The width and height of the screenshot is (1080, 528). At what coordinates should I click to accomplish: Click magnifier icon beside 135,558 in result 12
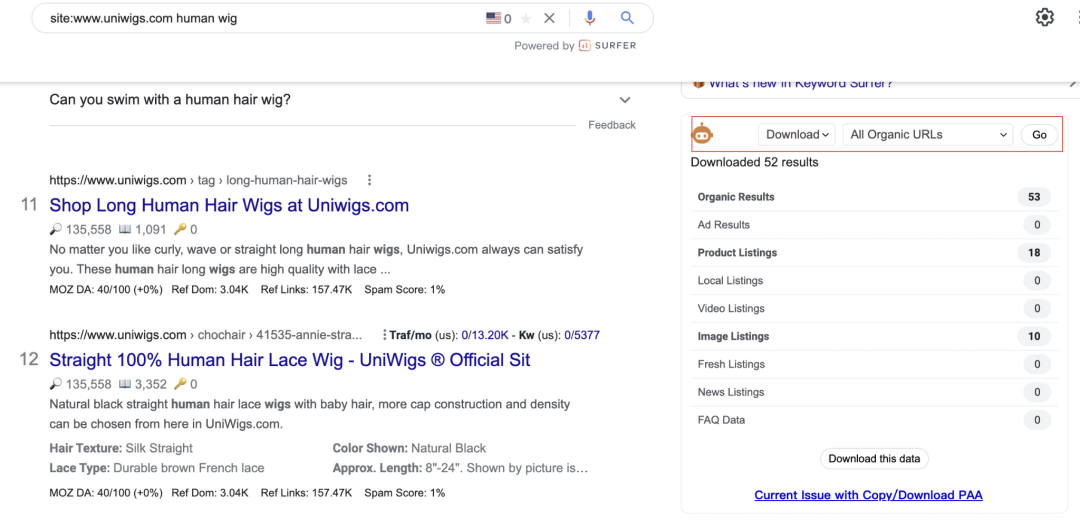point(56,384)
